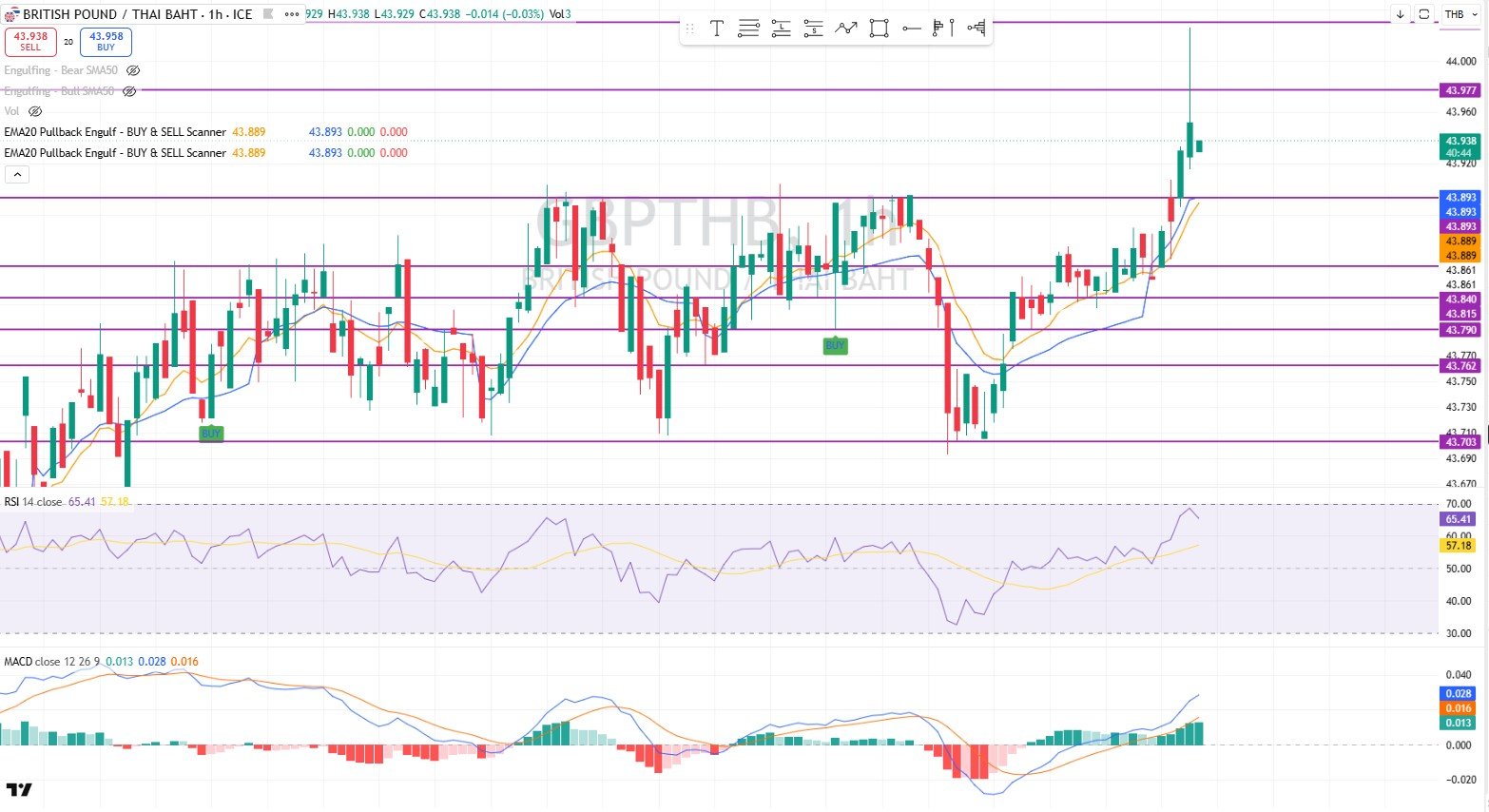
Task: Select the anchored volume profile tool
Action: point(977,29)
